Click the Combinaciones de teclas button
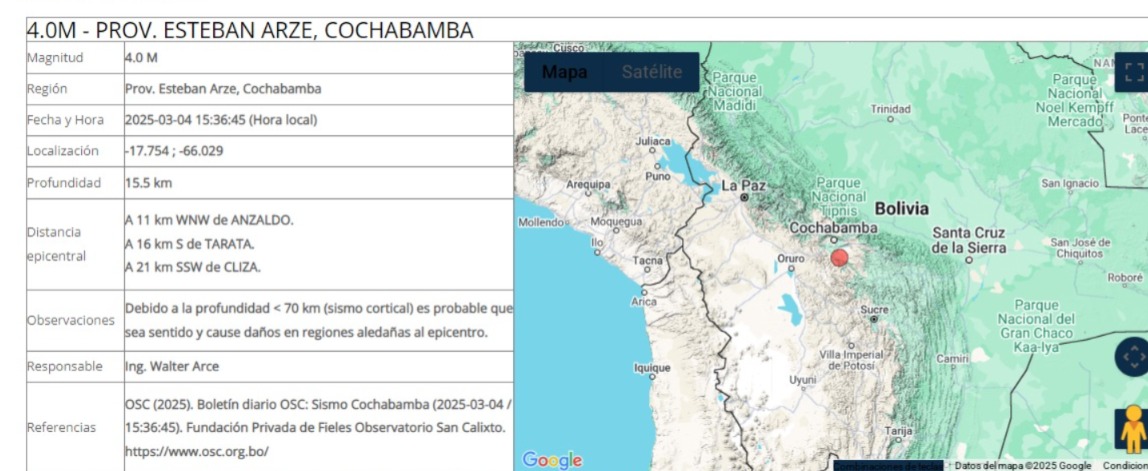 pyautogui.click(x=888, y=466)
